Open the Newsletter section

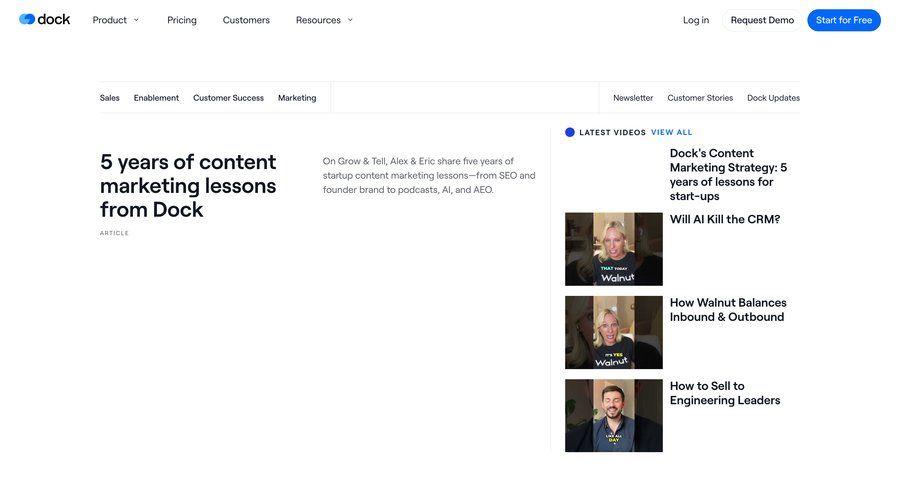coord(633,98)
